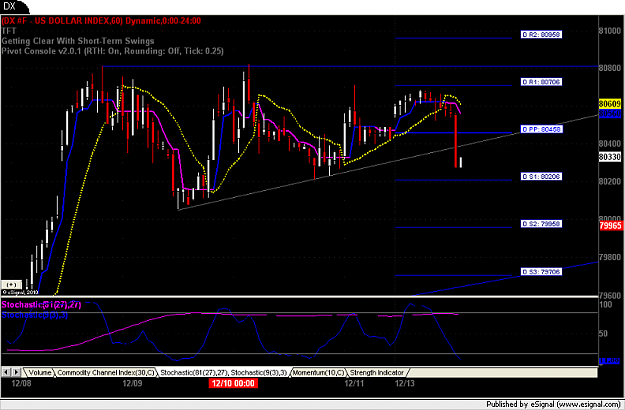Open the Commodity Channel Index(30,C) tab
The image size is (625, 410).
pos(105,373)
